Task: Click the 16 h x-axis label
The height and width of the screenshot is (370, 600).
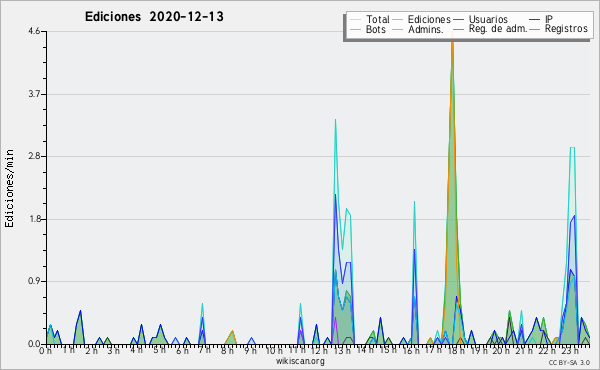Action: [410, 351]
